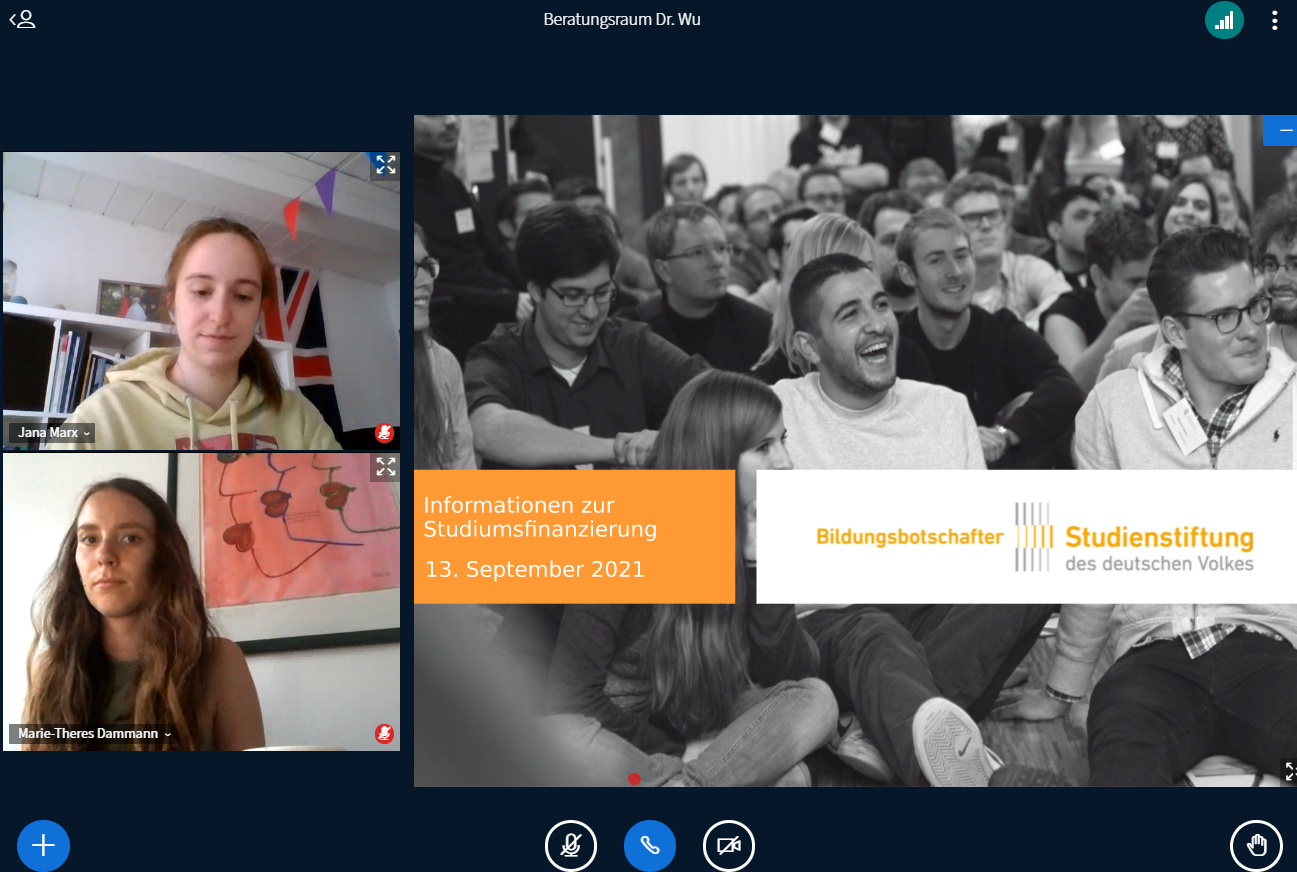1297x872 pixels.
Task: Minimize the presentation with the blue button
Action: 1281,130
